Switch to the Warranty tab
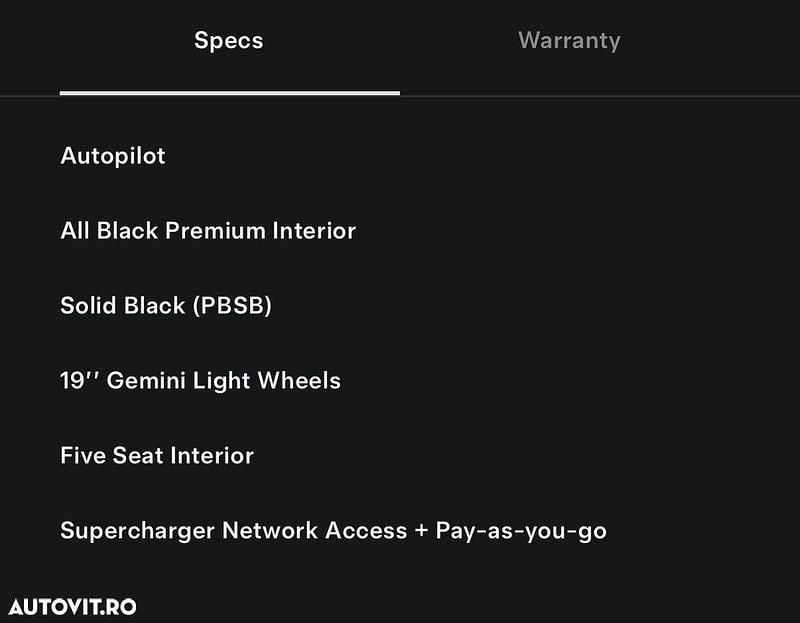This screenshot has height=623, width=800. coord(569,41)
